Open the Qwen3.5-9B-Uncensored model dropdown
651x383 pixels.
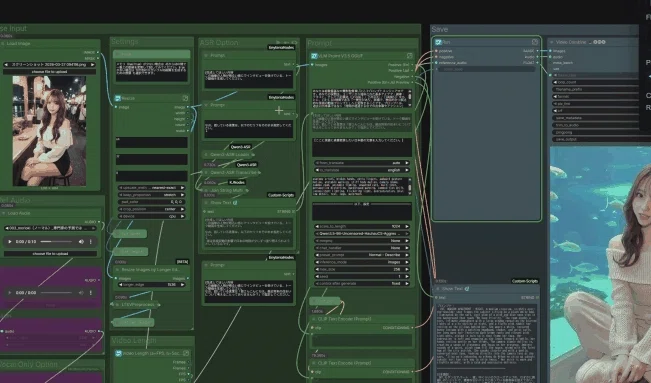pyautogui.click(x=362, y=233)
